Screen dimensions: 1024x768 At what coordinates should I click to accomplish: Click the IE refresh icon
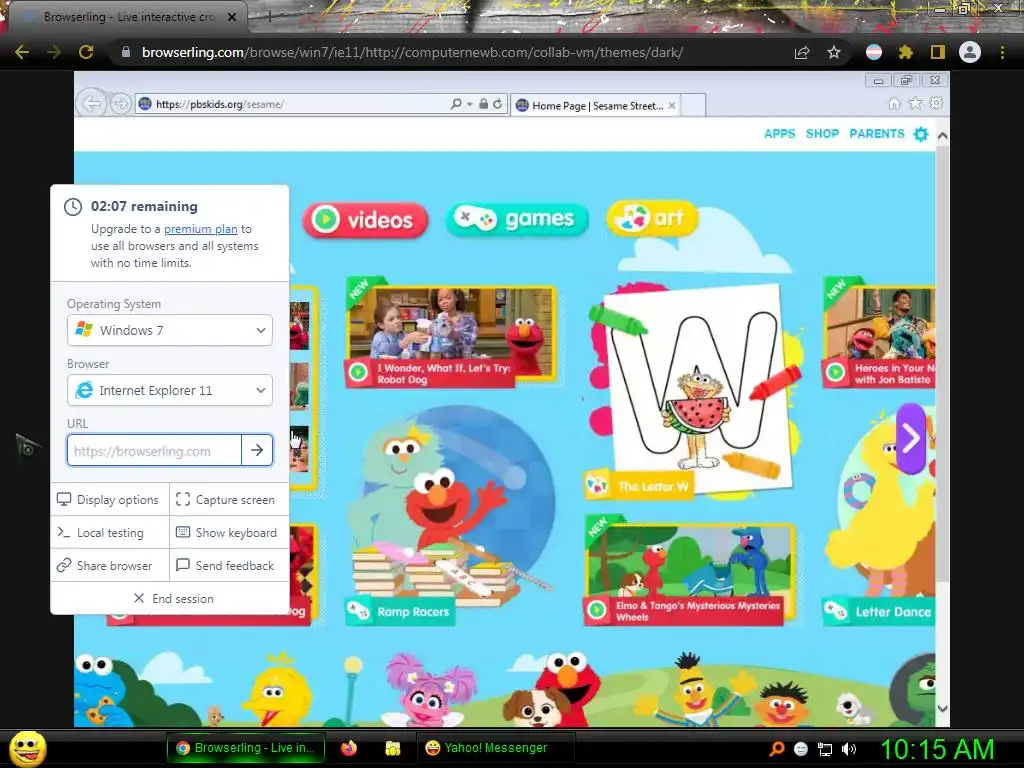[x=498, y=104]
